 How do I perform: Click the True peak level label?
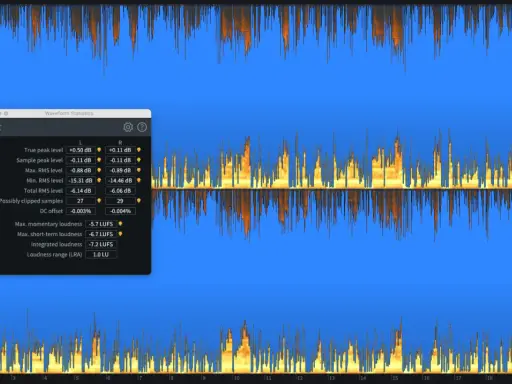(43, 150)
